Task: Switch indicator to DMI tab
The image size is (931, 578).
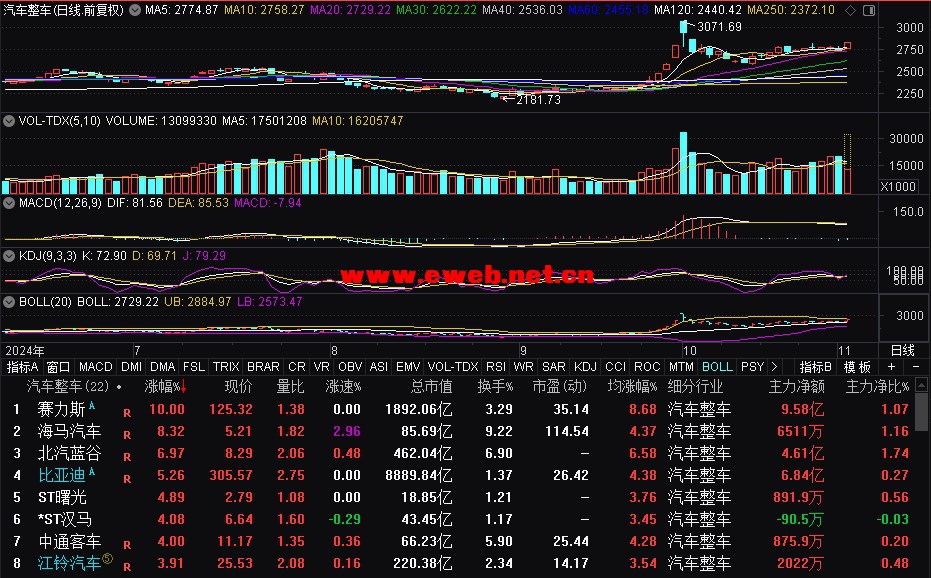Action: 131,367
